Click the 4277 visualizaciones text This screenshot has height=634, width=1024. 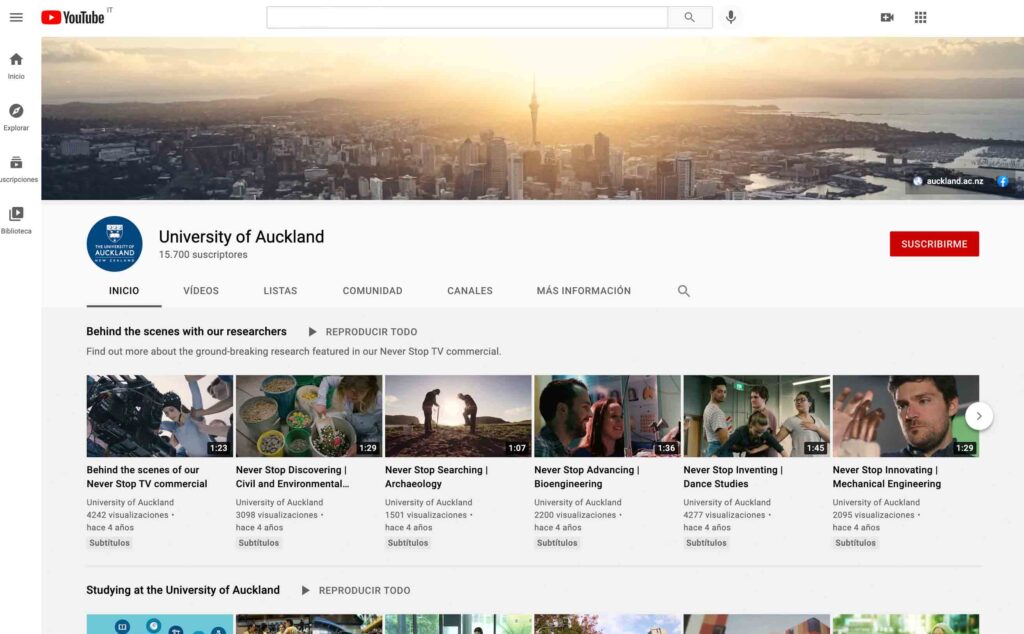(x=724, y=515)
